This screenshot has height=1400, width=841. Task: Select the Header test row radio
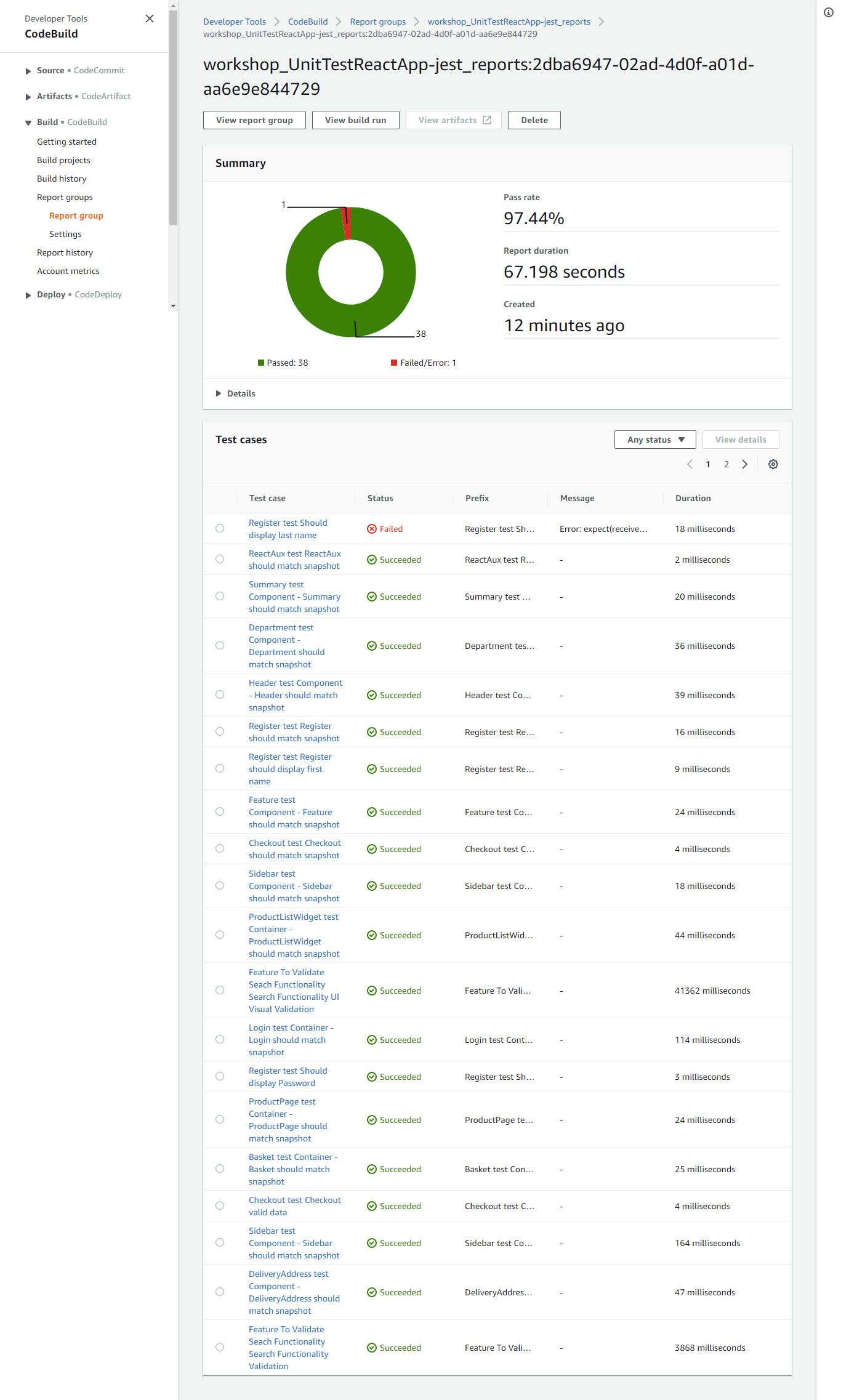tap(220, 694)
